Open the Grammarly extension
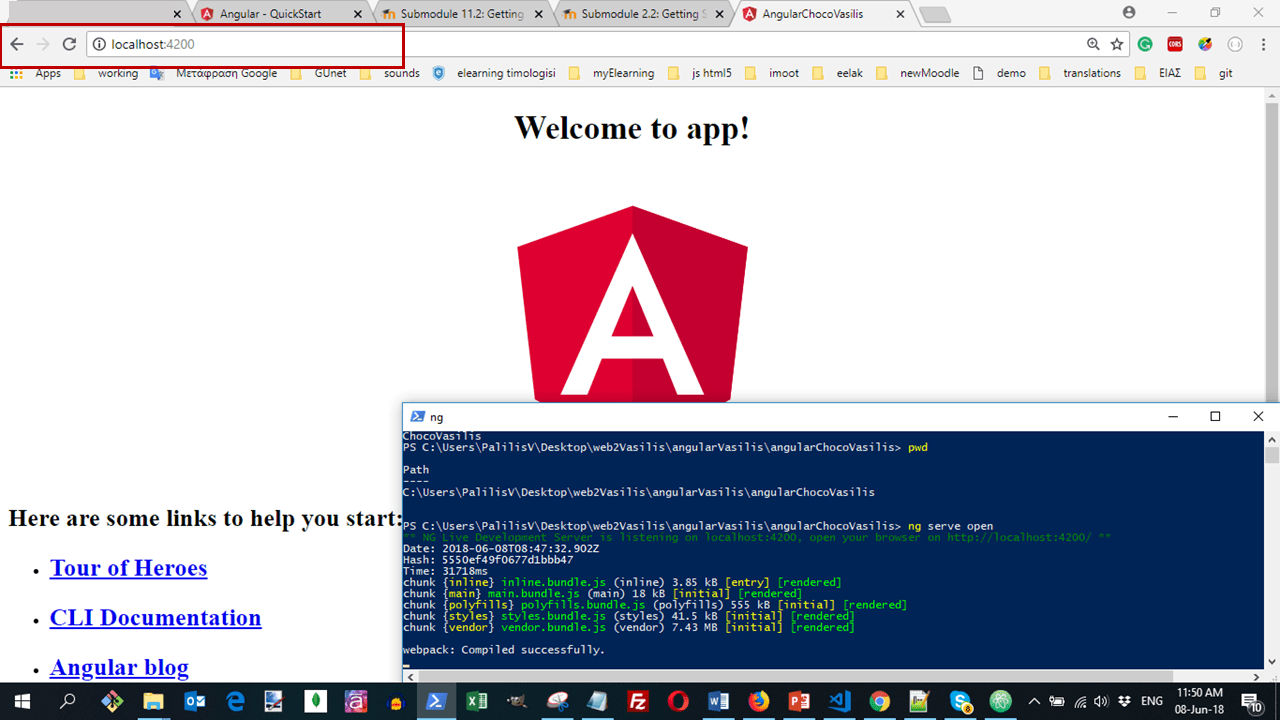 pos(1145,44)
